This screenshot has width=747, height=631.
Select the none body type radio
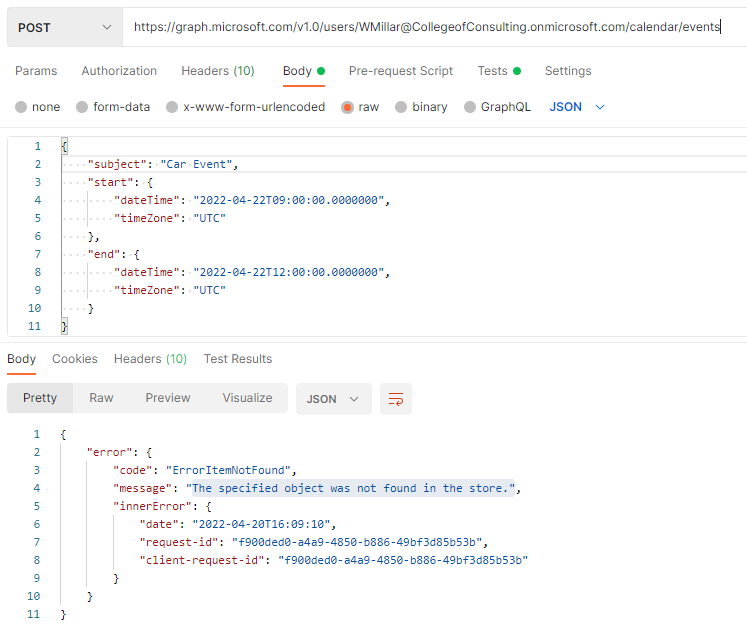[21, 107]
